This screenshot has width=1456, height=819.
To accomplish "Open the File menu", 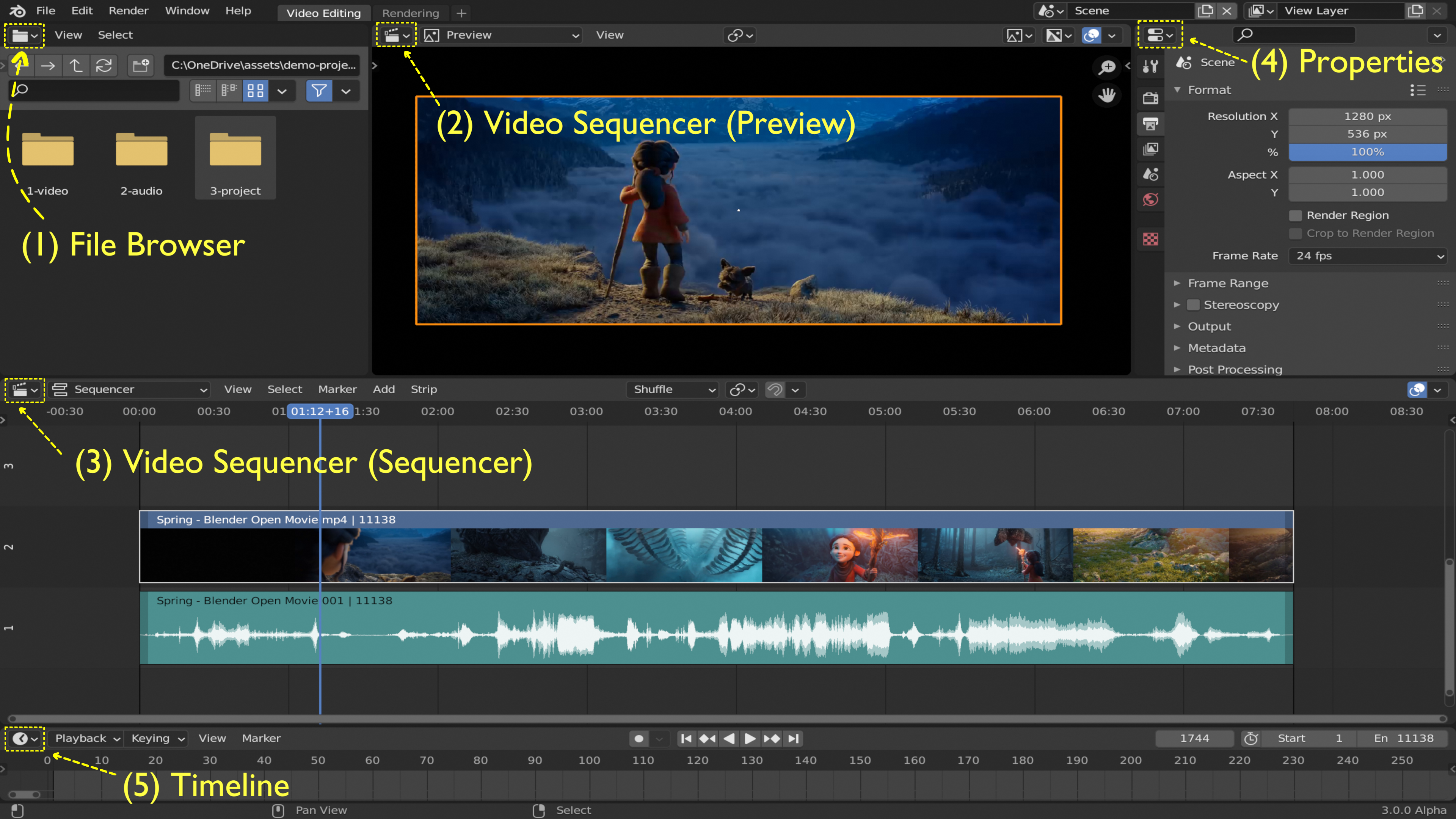I will (x=46, y=11).
